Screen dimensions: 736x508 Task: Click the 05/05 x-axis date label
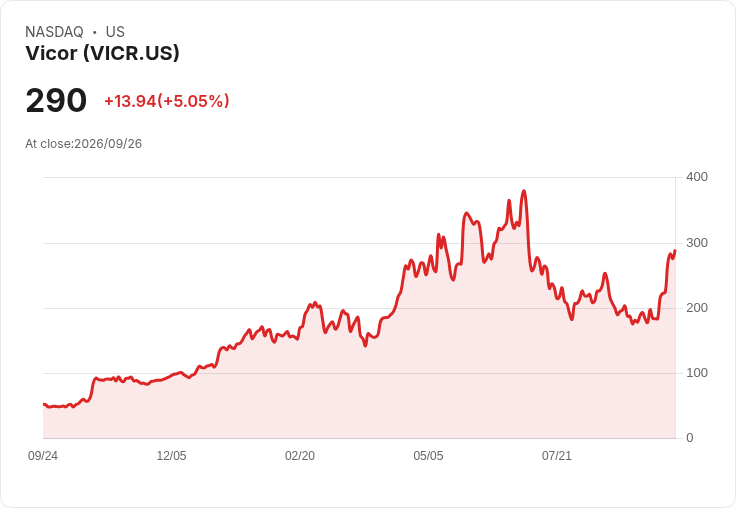pos(428,455)
